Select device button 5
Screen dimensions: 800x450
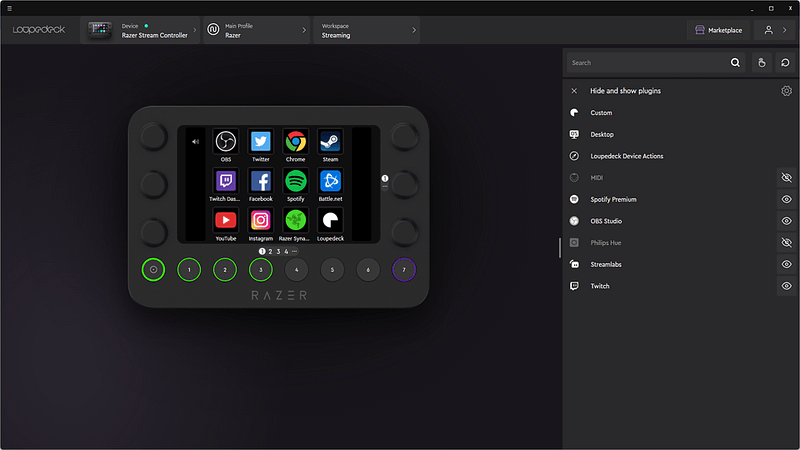click(x=332, y=269)
